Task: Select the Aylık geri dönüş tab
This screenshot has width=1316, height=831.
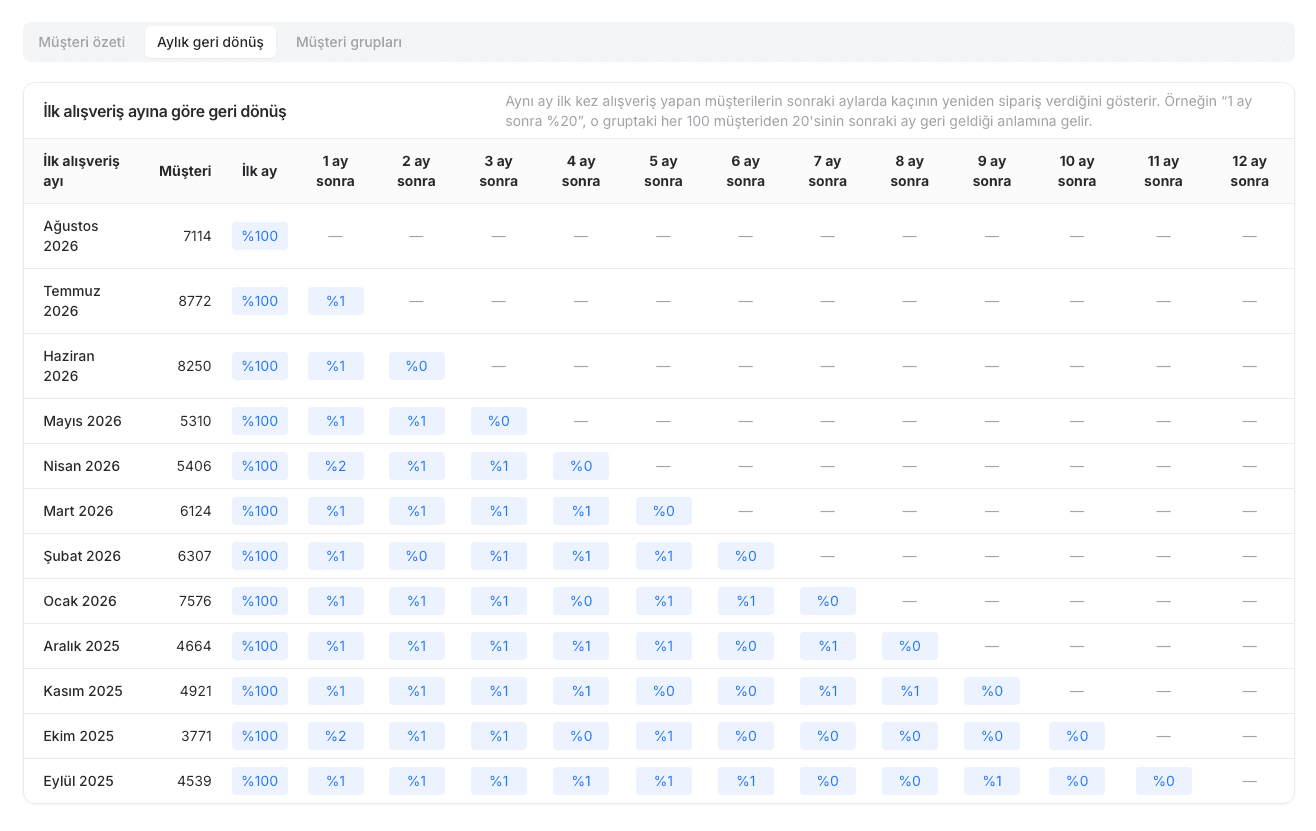Action: point(210,42)
